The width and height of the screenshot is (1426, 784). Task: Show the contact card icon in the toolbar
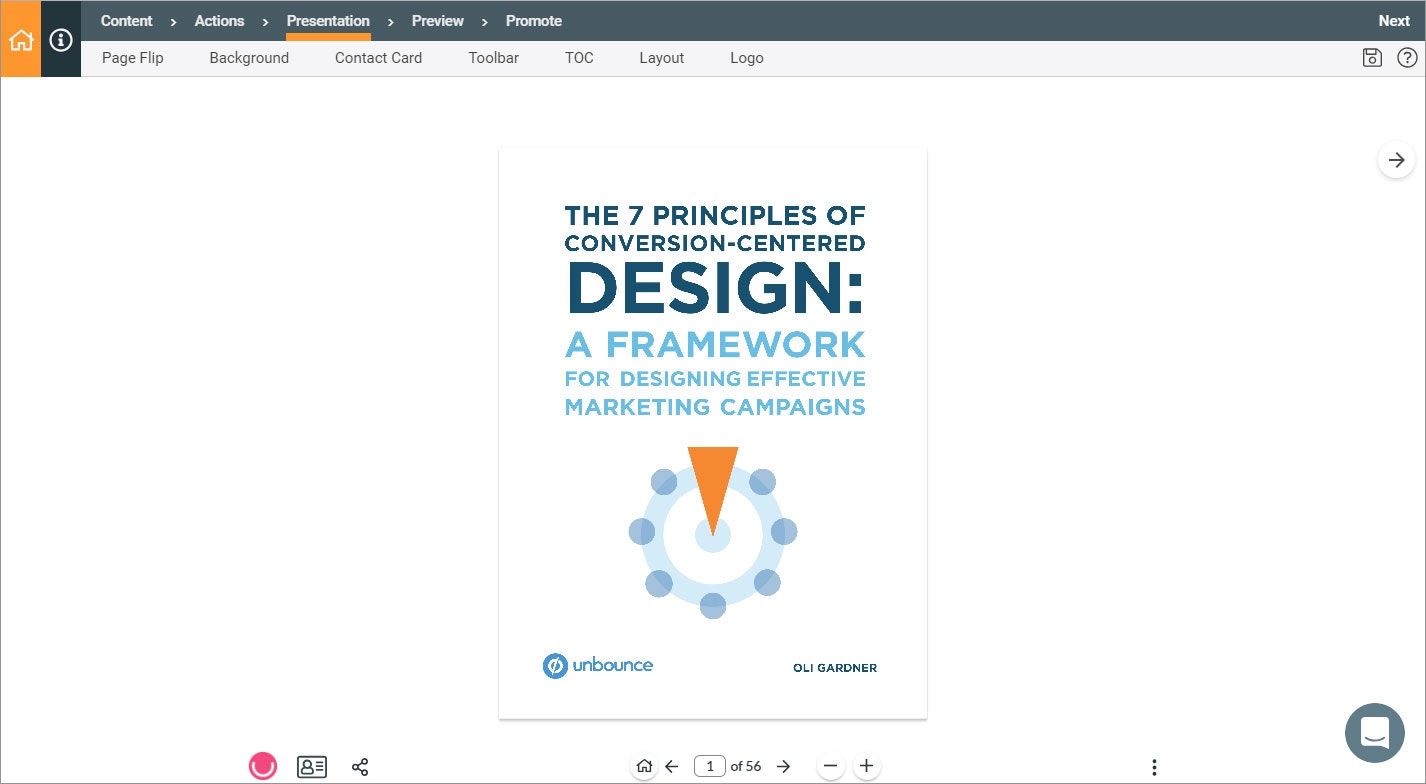(x=312, y=766)
